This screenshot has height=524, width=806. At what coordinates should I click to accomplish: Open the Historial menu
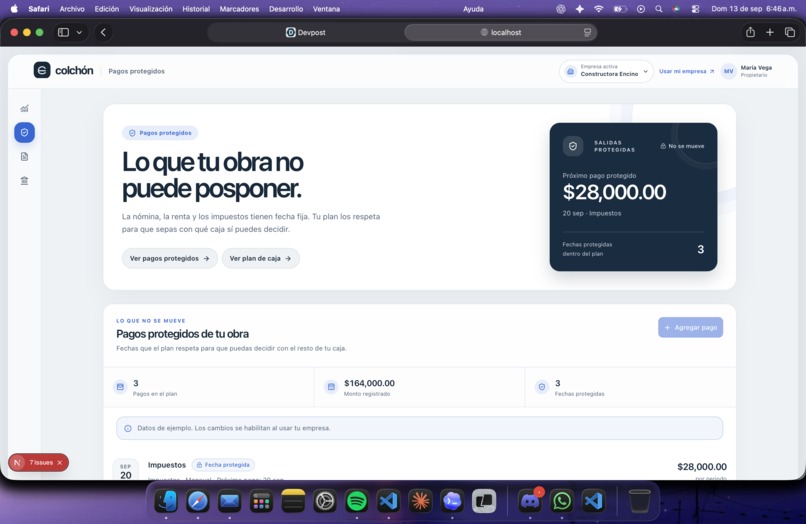196,9
